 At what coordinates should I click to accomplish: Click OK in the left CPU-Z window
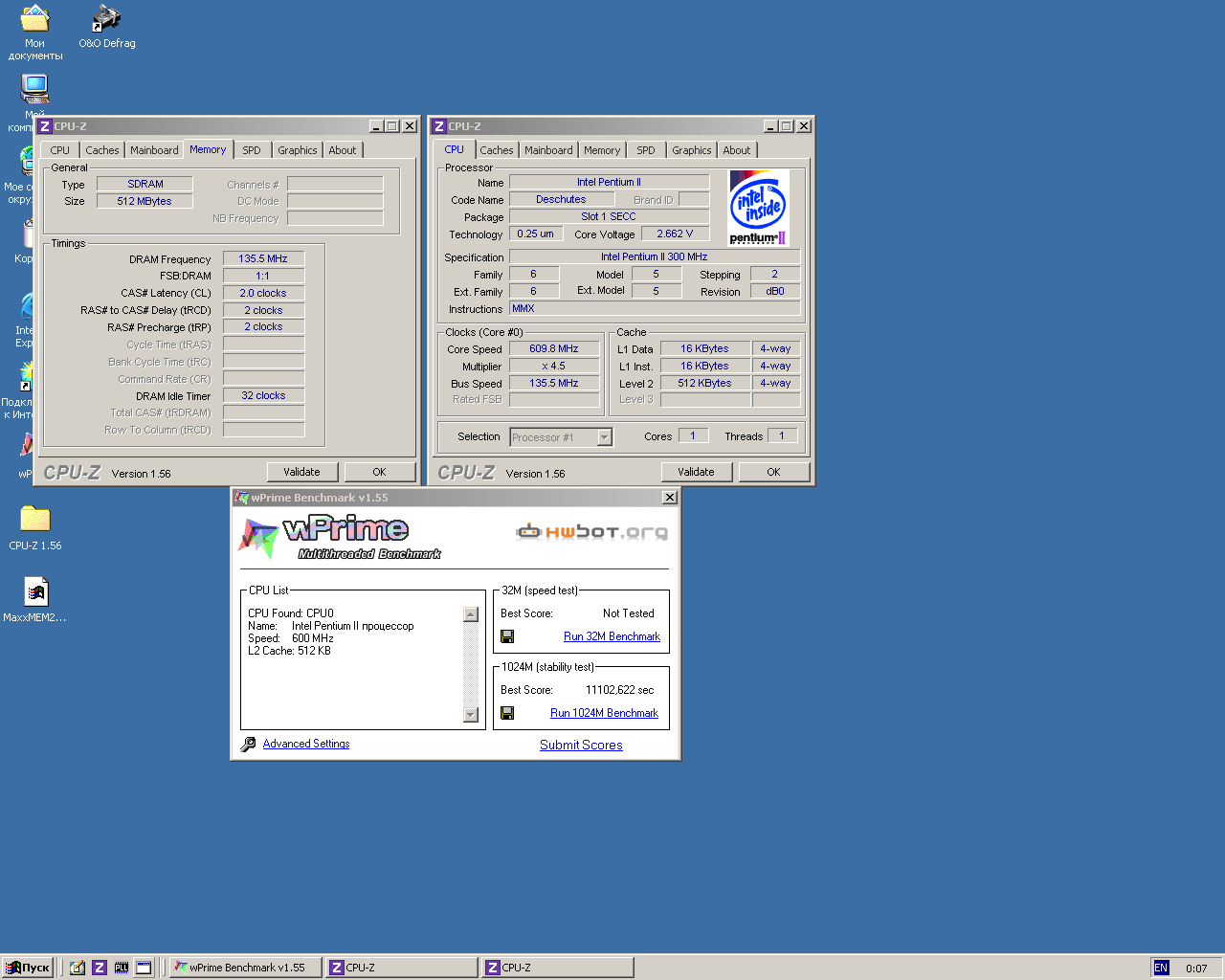tap(380, 472)
